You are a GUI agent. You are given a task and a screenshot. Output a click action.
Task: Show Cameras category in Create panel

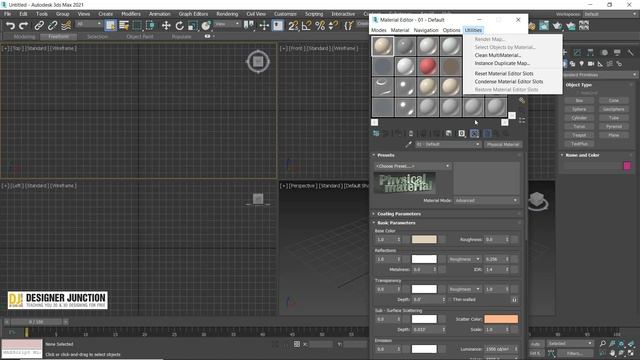[591, 64]
